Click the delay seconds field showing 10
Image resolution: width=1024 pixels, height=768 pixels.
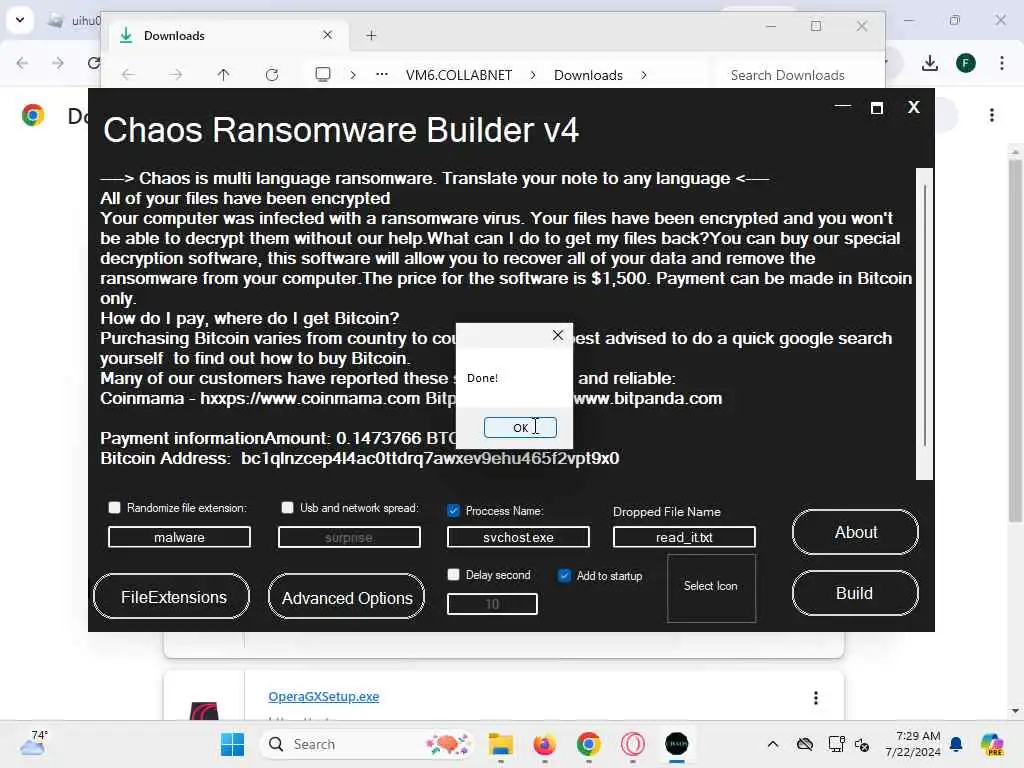click(x=492, y=604)
